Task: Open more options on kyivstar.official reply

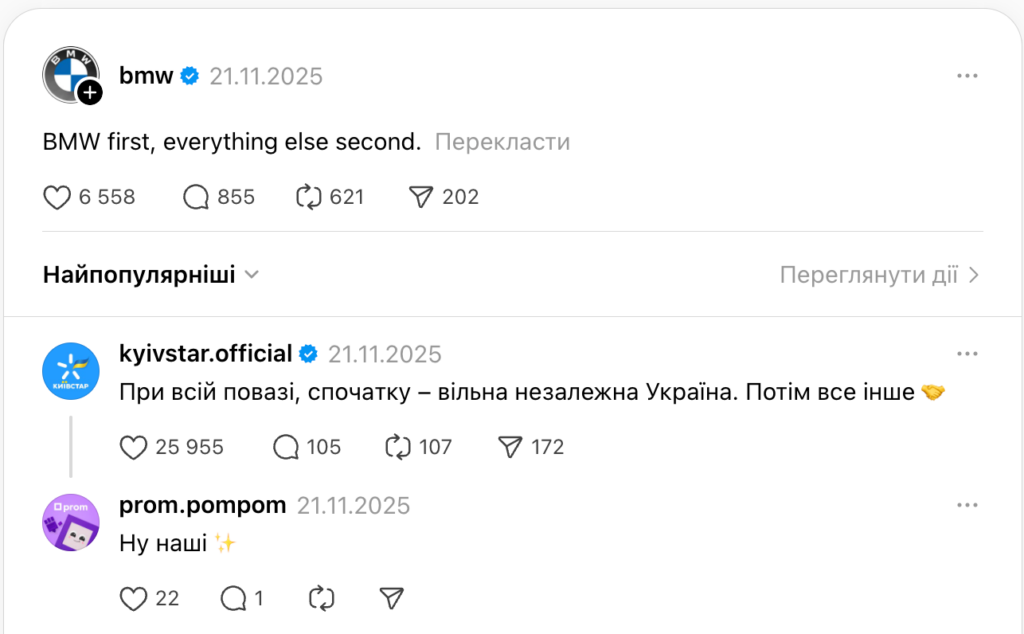Action: 966,354
